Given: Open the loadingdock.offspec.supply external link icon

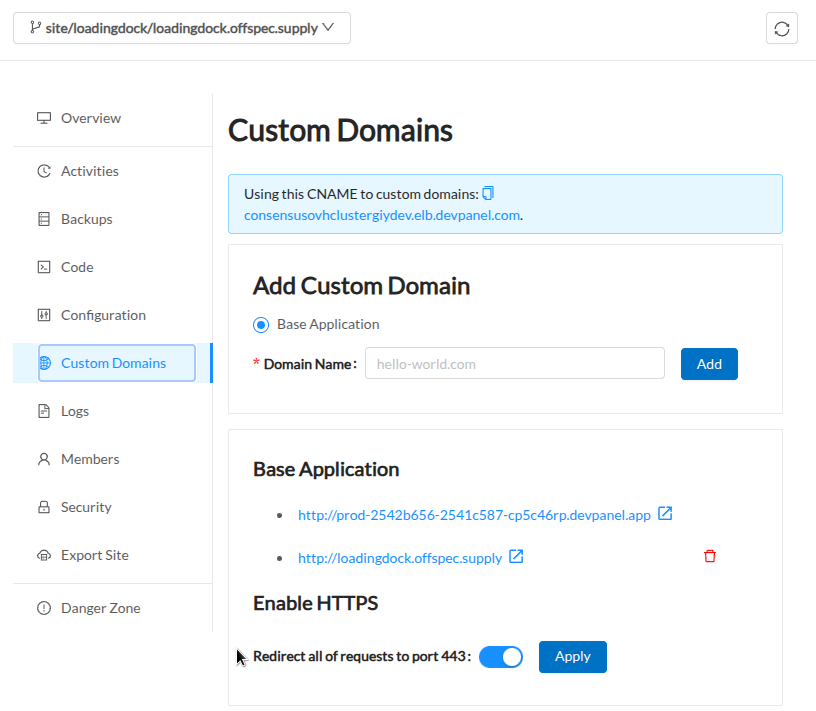Looking at the screenshot, I should [x=516, y=556].
